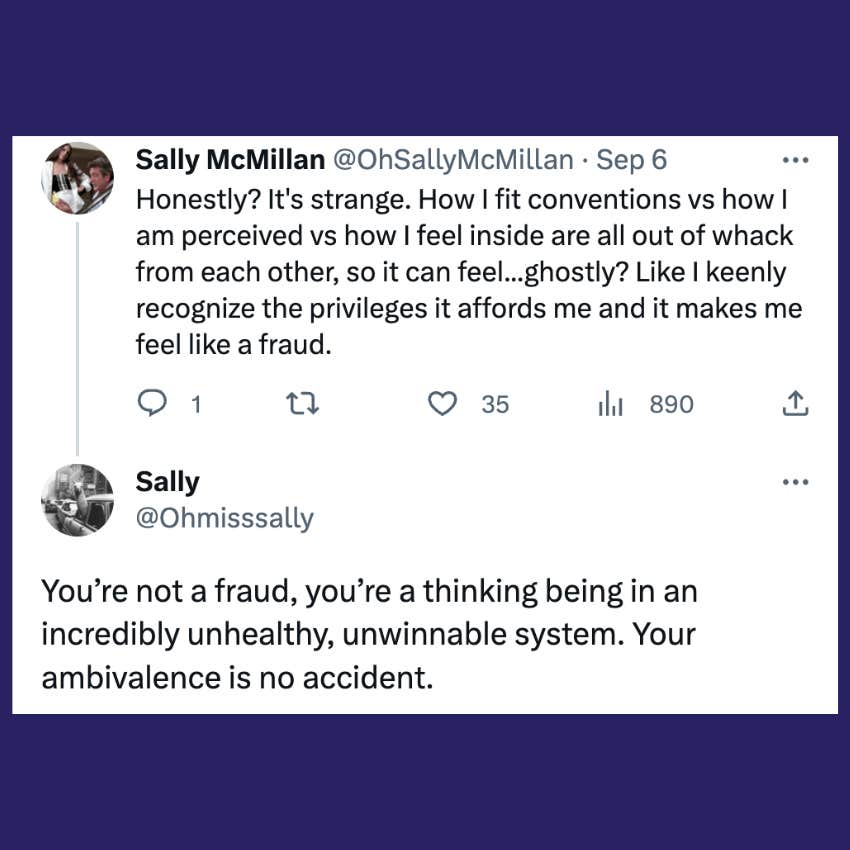Image resolution: width=850 pixels, height=850 pixels.
Task: Click the @Ohmisssally profile avatar
Action: (x=77, y=499)
